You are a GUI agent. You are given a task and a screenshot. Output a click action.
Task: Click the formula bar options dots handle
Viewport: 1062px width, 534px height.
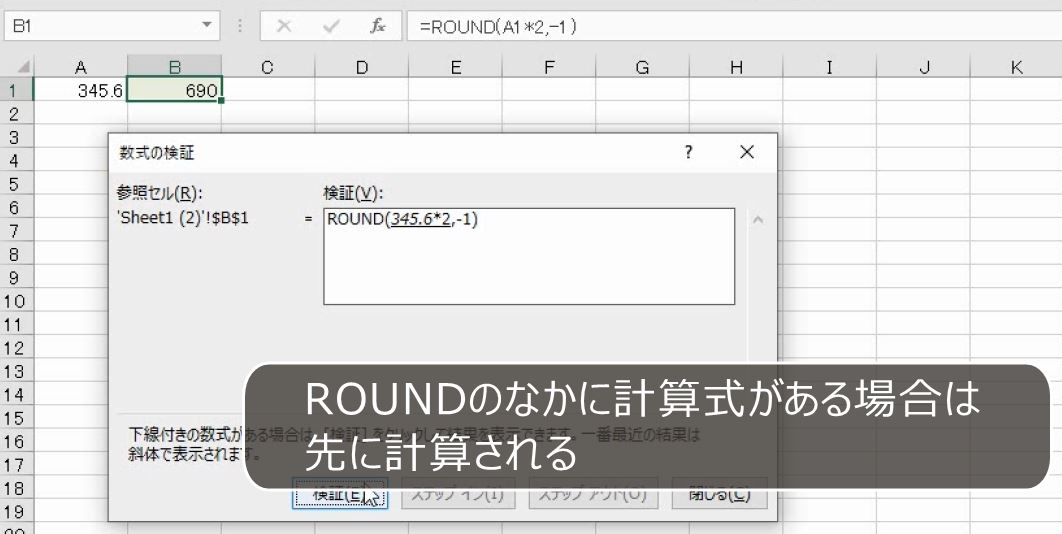240,26
